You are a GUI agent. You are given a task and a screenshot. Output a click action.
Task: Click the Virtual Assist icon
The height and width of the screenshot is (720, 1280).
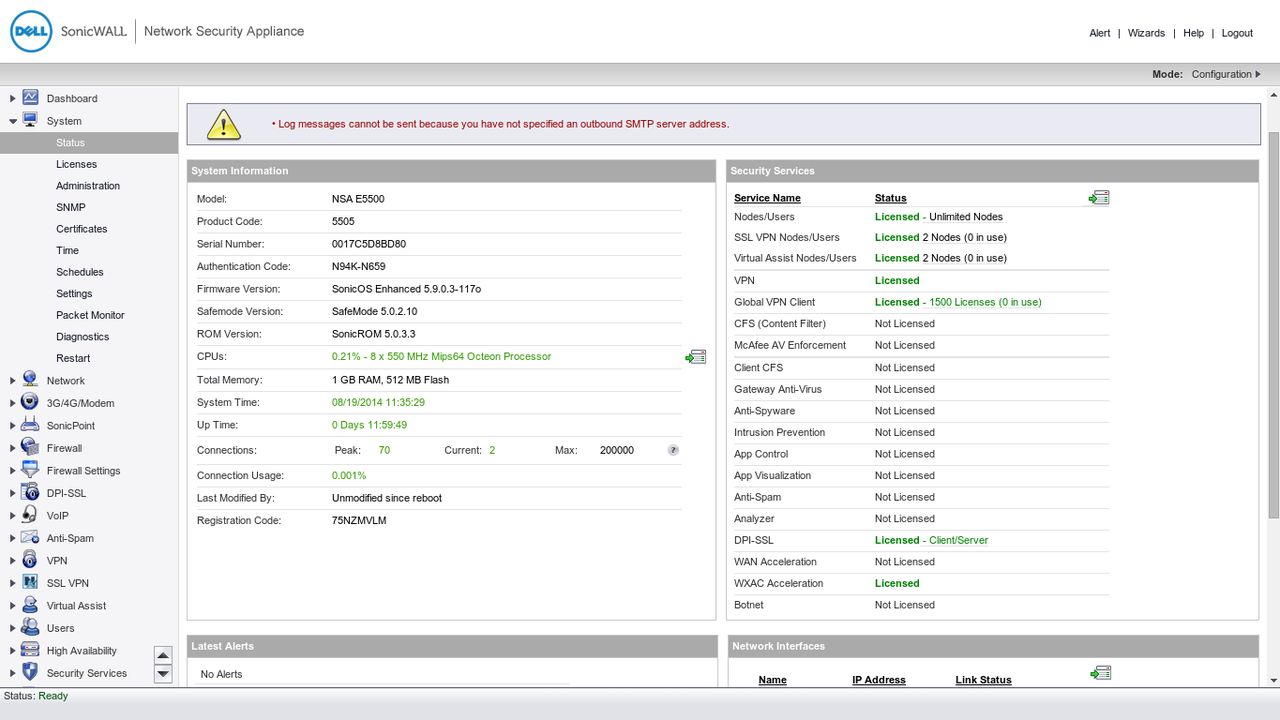click(30, 605)
